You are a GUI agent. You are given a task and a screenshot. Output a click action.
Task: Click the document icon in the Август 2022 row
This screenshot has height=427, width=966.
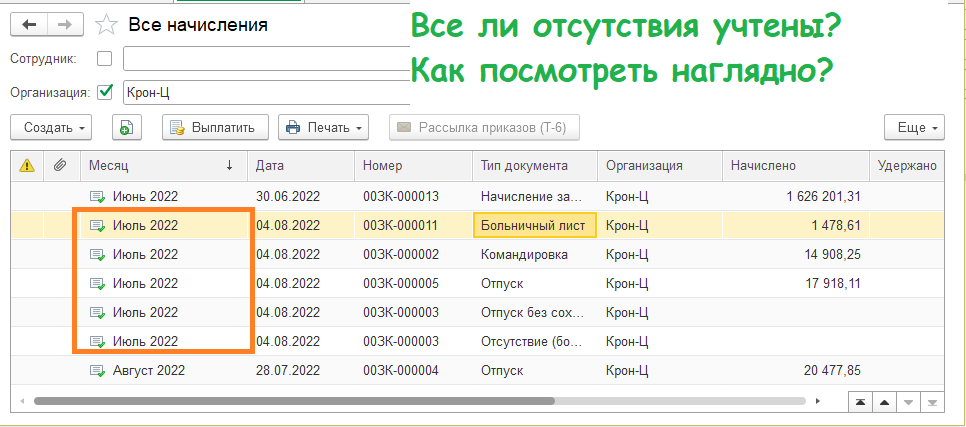(98, 371)
